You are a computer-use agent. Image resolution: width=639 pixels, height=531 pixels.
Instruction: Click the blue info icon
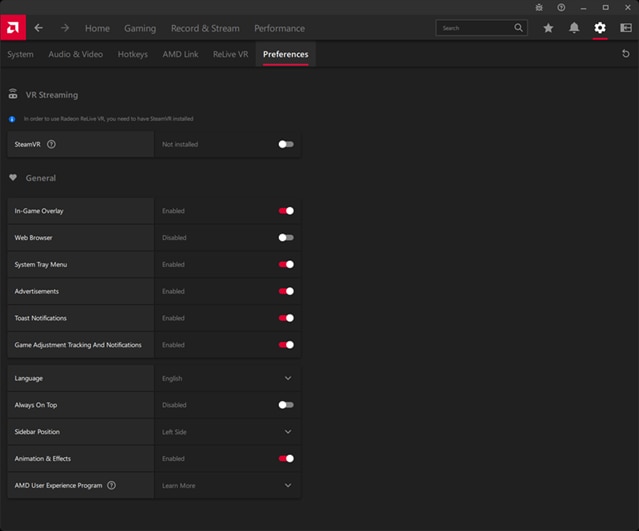coord(12,119)
